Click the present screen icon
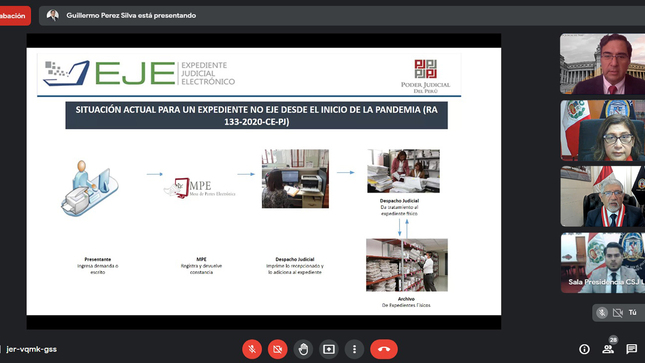Viewport: 645px width, 363px height. pos(329,349)
